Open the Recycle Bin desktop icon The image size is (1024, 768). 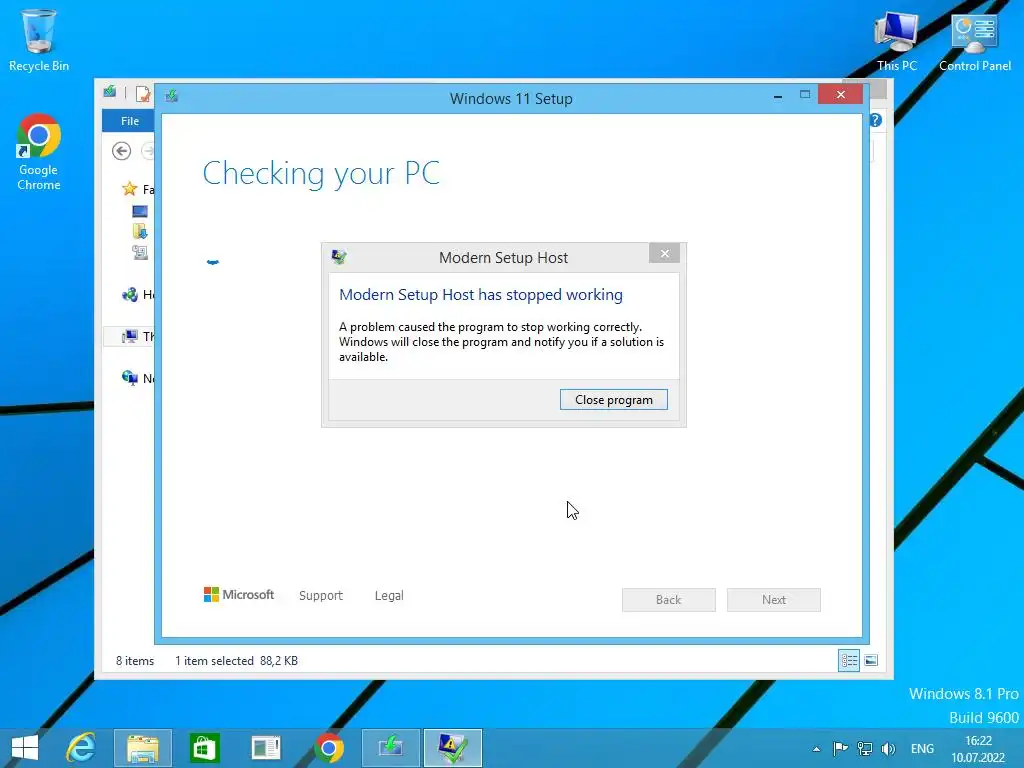click(x=39, y=40)
